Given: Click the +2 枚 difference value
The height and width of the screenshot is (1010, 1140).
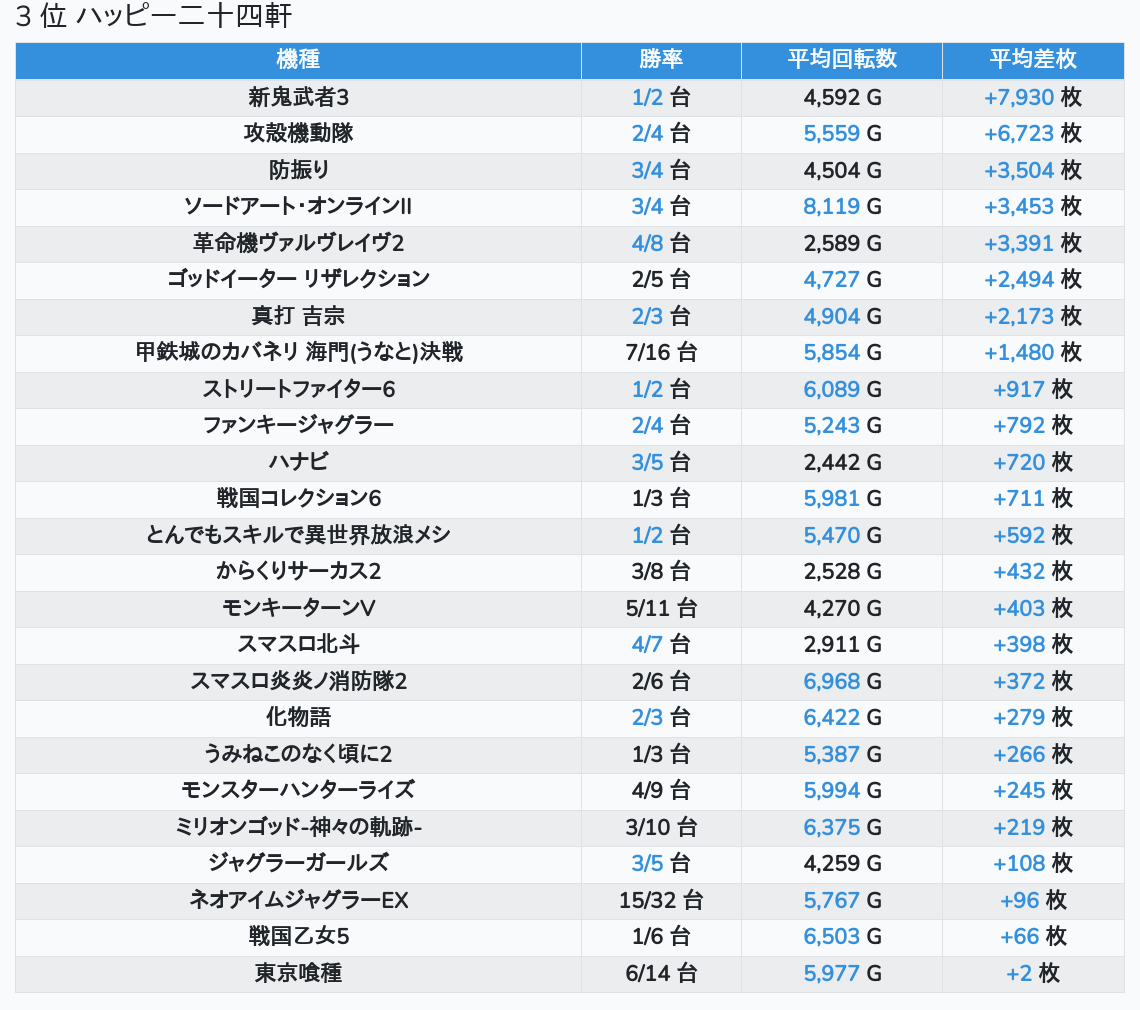Looking at the screenshot, I should pyautogui.click(x=1032, y=973).
